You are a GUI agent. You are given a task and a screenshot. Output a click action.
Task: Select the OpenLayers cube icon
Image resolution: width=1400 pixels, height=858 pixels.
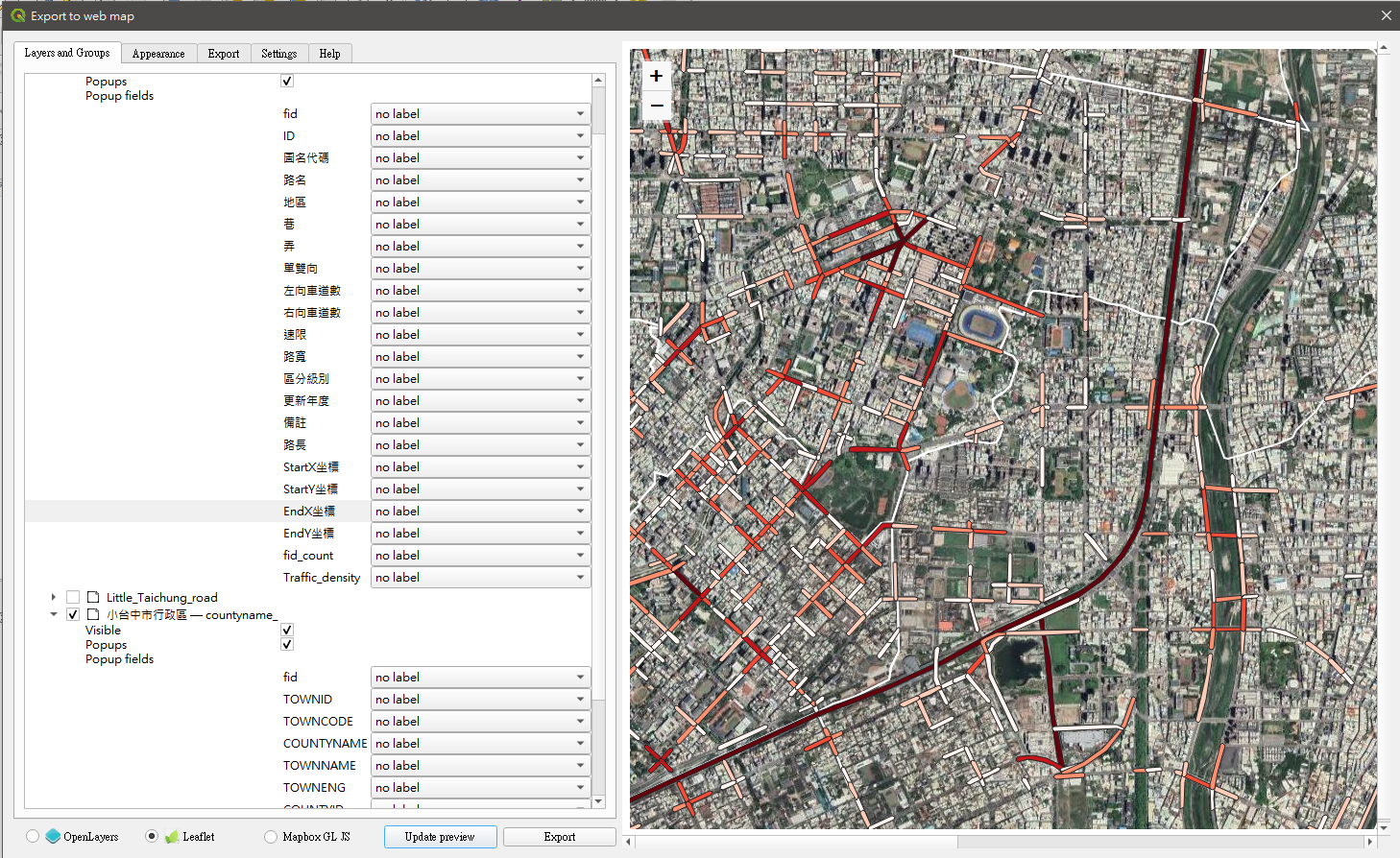[x=53, y=836]
